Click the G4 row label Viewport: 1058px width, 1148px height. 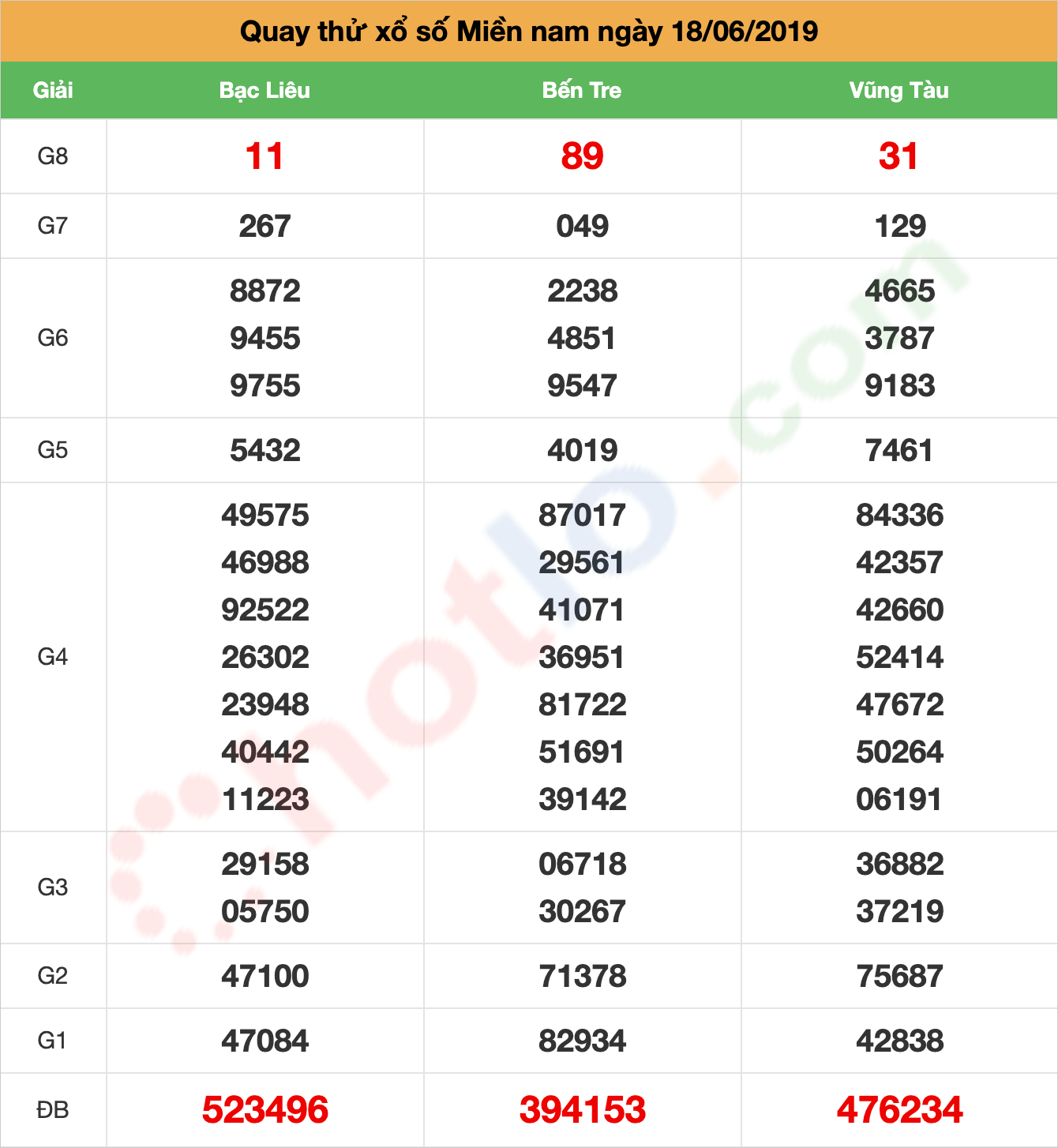(x=53, y=657)
